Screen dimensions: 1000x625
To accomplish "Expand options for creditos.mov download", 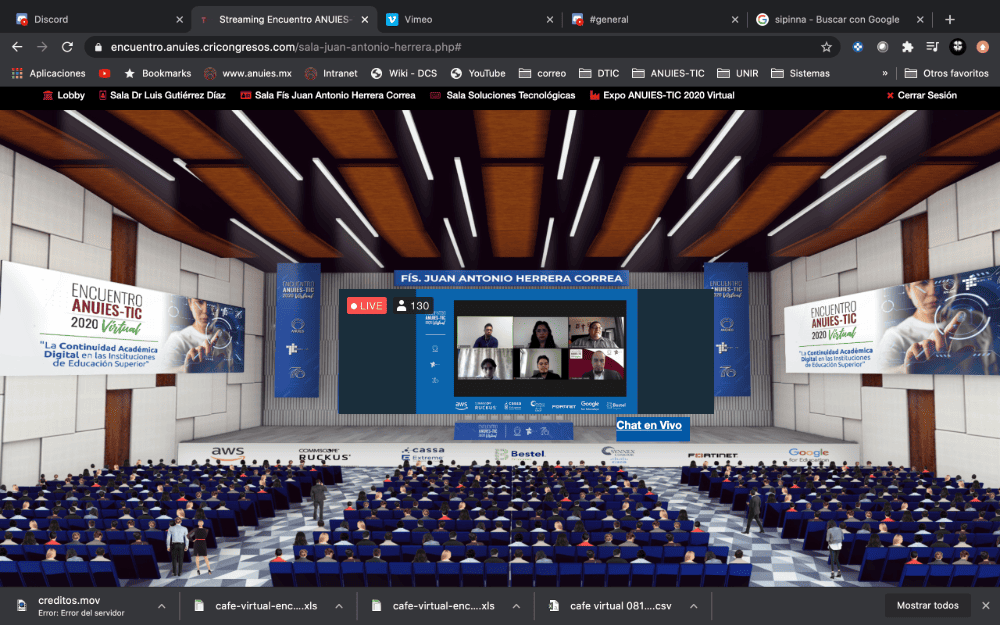I will (x=162, y=606).
